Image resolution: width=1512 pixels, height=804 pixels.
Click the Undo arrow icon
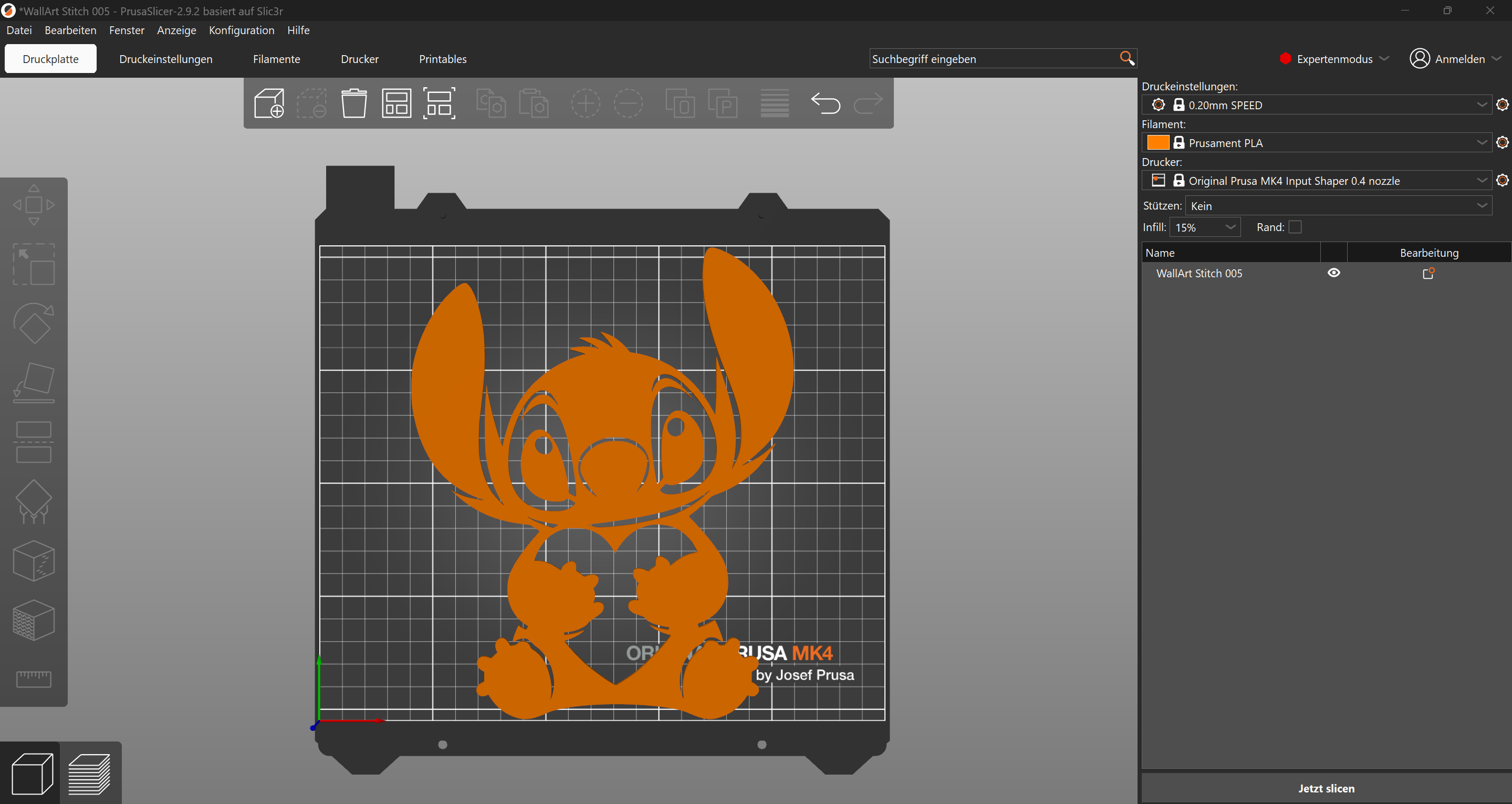click(825, 103)
